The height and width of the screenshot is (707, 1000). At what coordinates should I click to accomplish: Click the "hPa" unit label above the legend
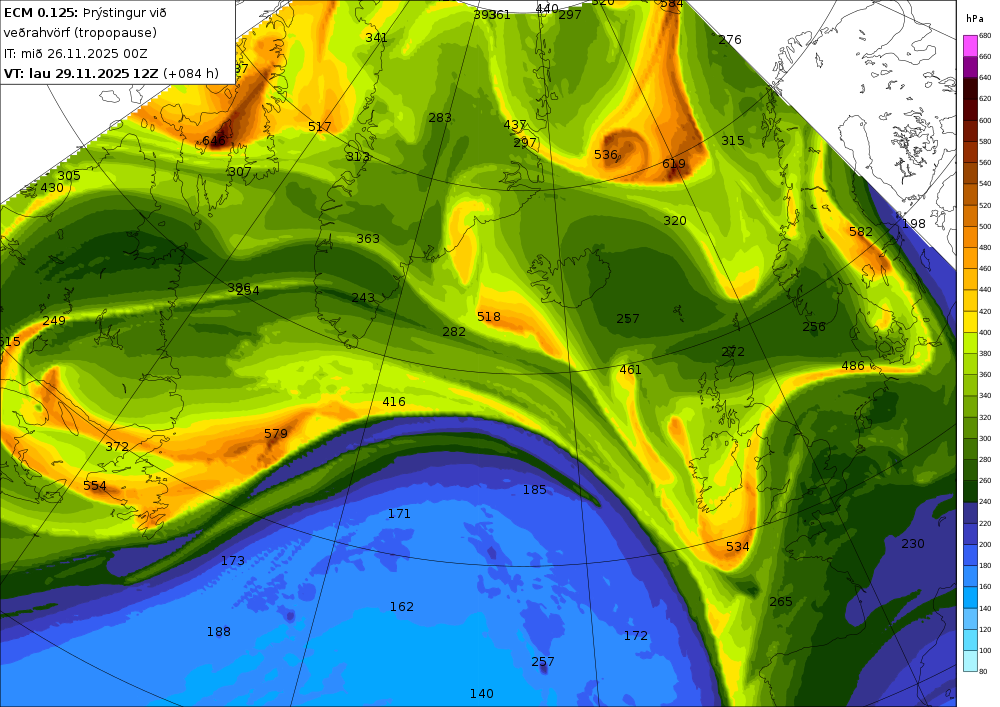pyautogui.click(x=975, y=19)
